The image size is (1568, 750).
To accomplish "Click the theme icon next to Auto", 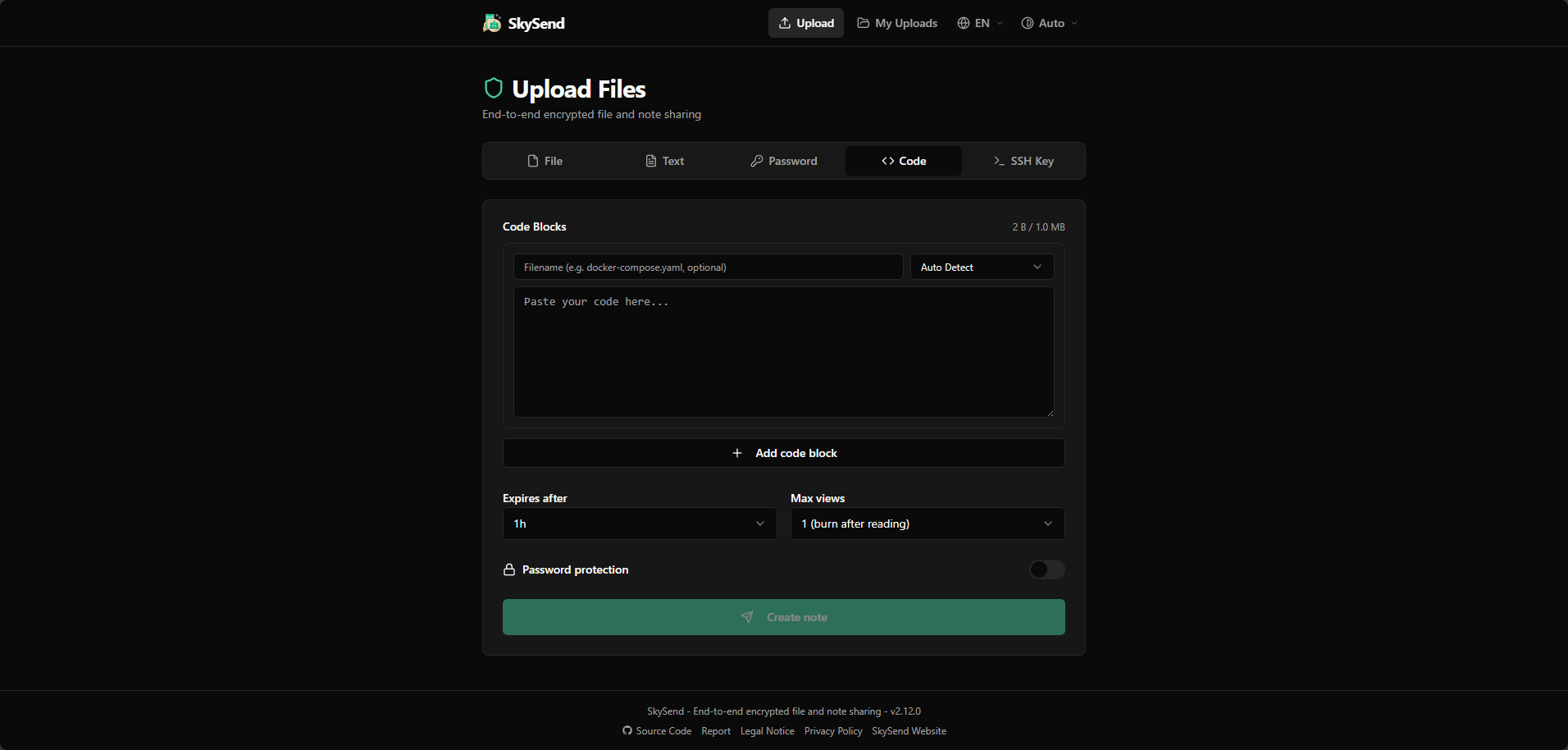I will tap(1028, 23).
